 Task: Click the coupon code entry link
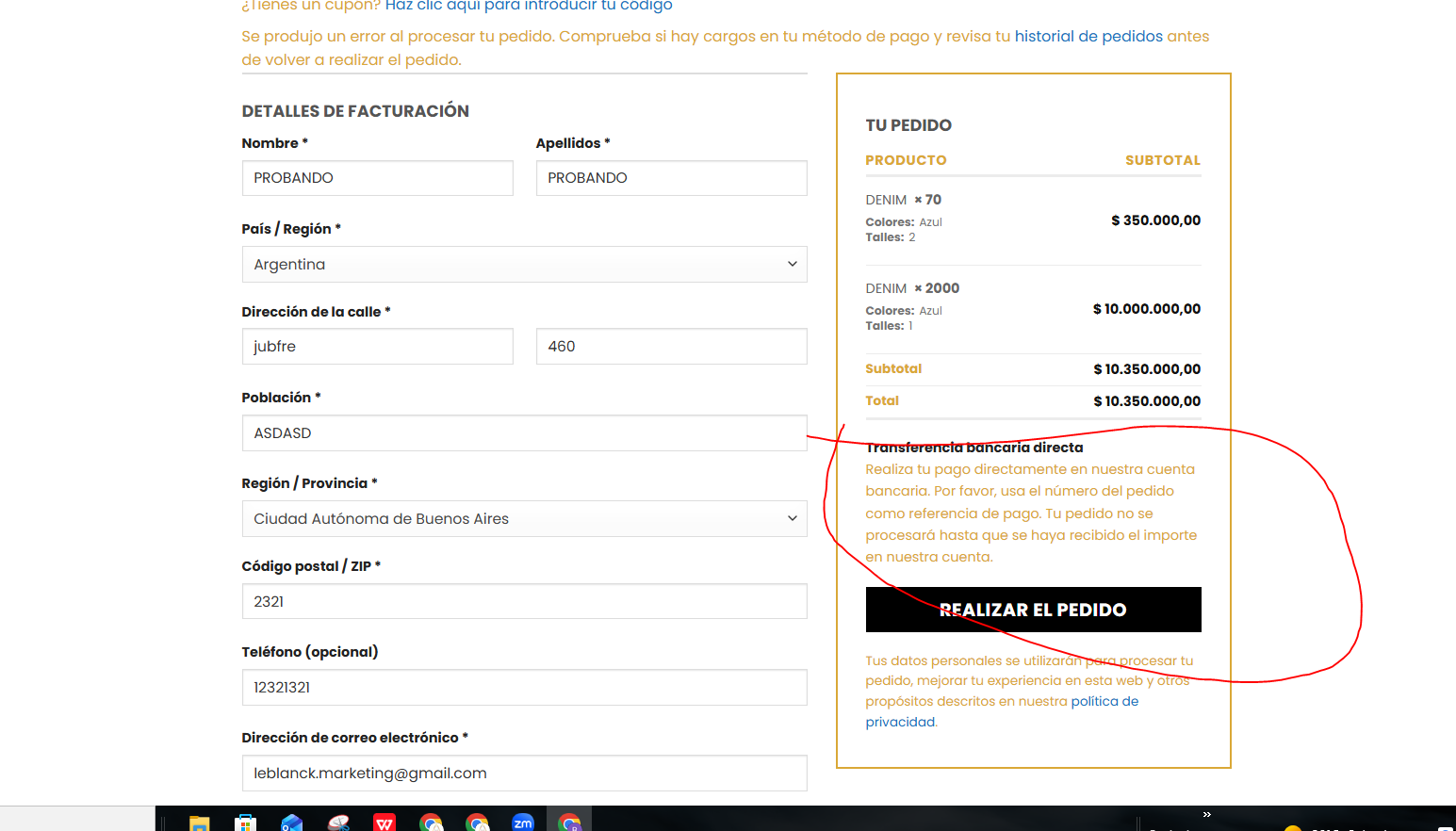(528, 6)
